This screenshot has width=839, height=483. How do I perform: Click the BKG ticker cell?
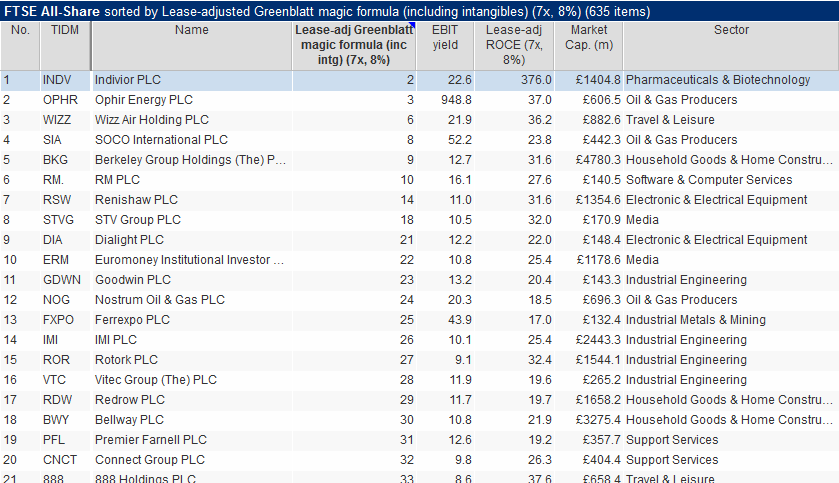point(65,160)
